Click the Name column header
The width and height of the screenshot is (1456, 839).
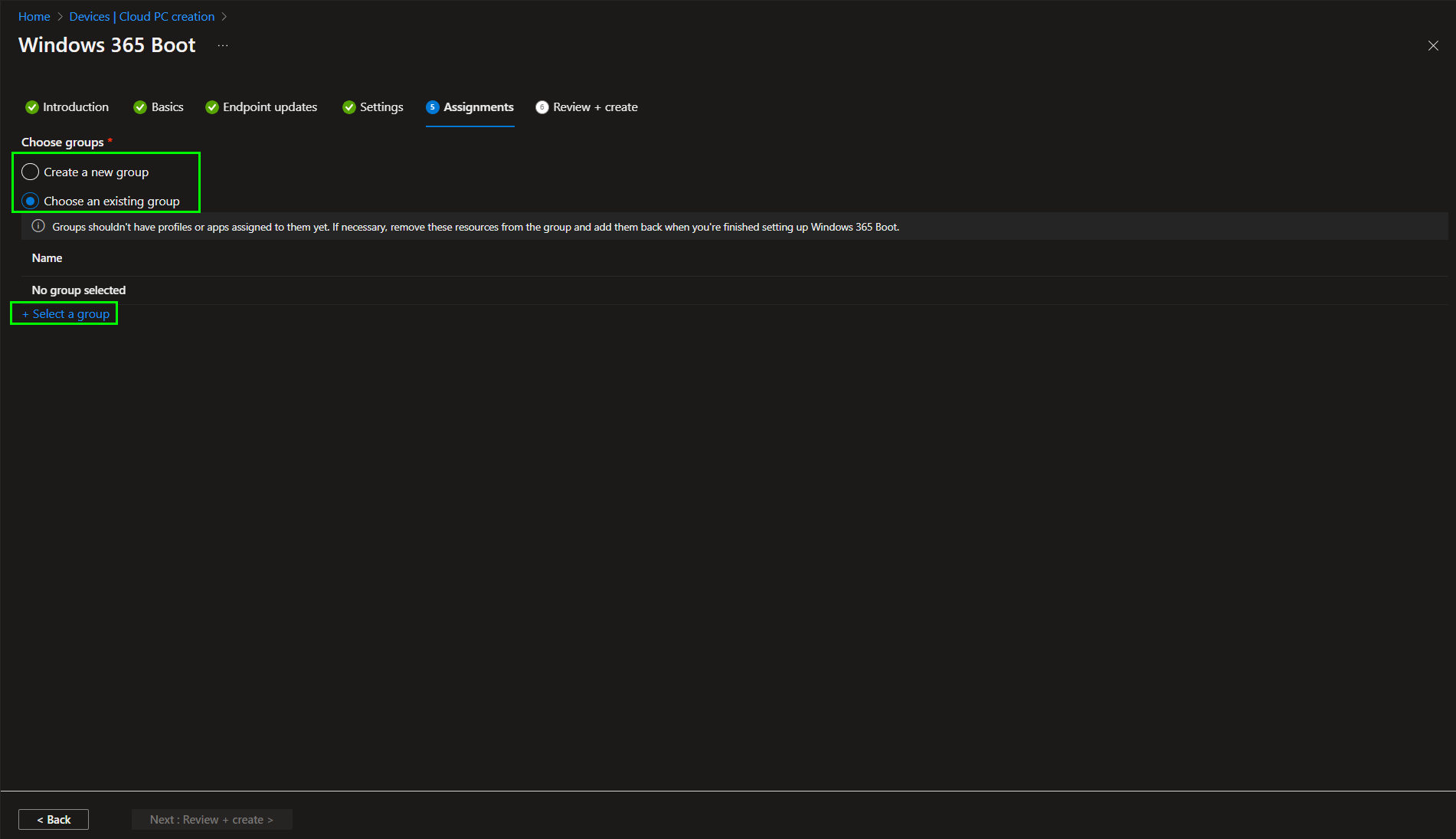click(x=47, y=258)
